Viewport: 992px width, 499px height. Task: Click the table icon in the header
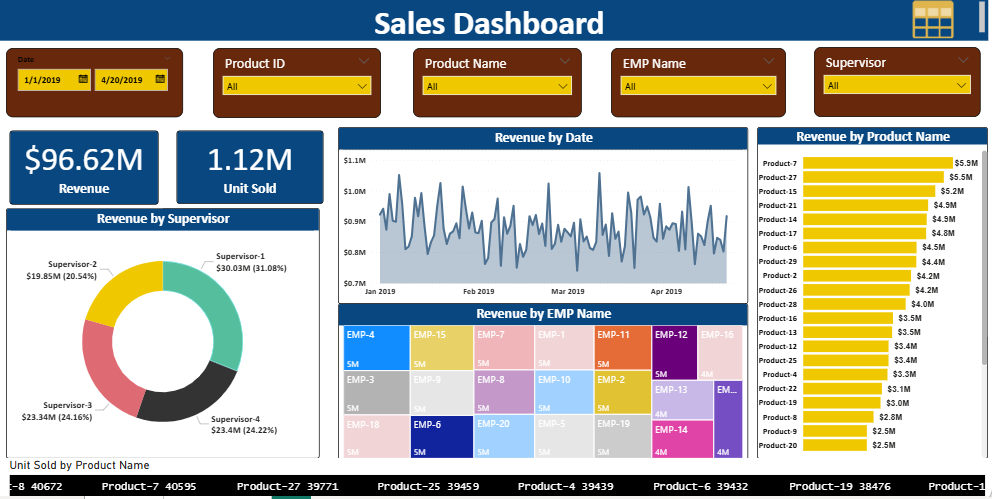(932, 20)
